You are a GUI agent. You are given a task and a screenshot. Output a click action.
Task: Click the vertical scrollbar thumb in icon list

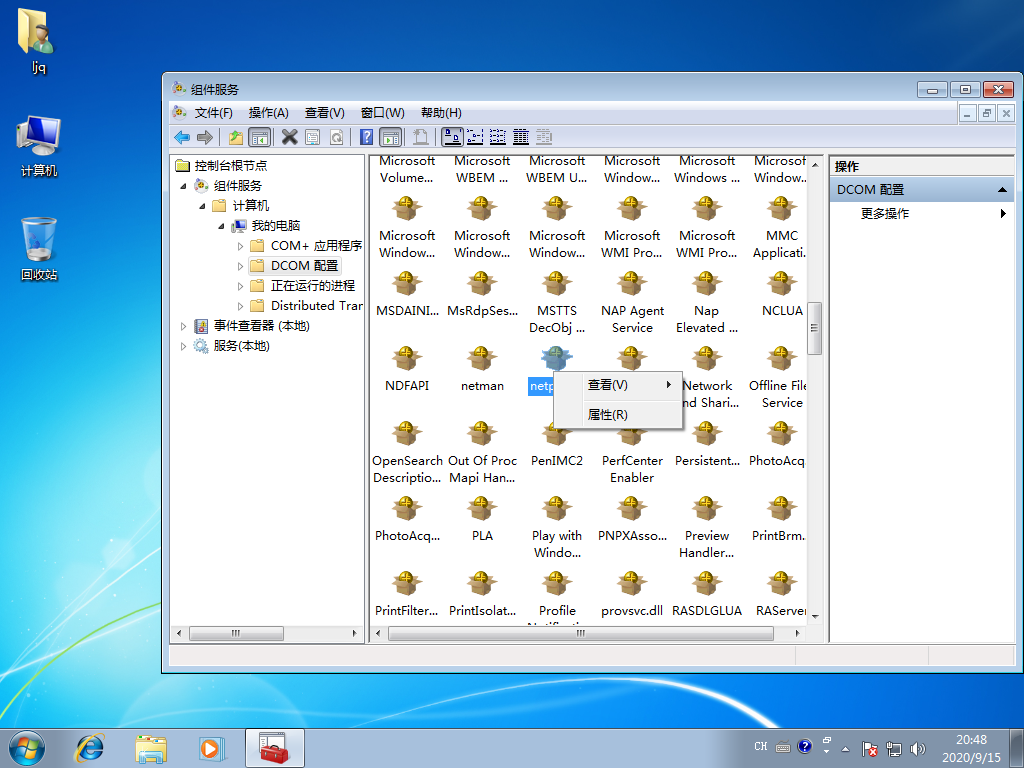tap(815, 327)
